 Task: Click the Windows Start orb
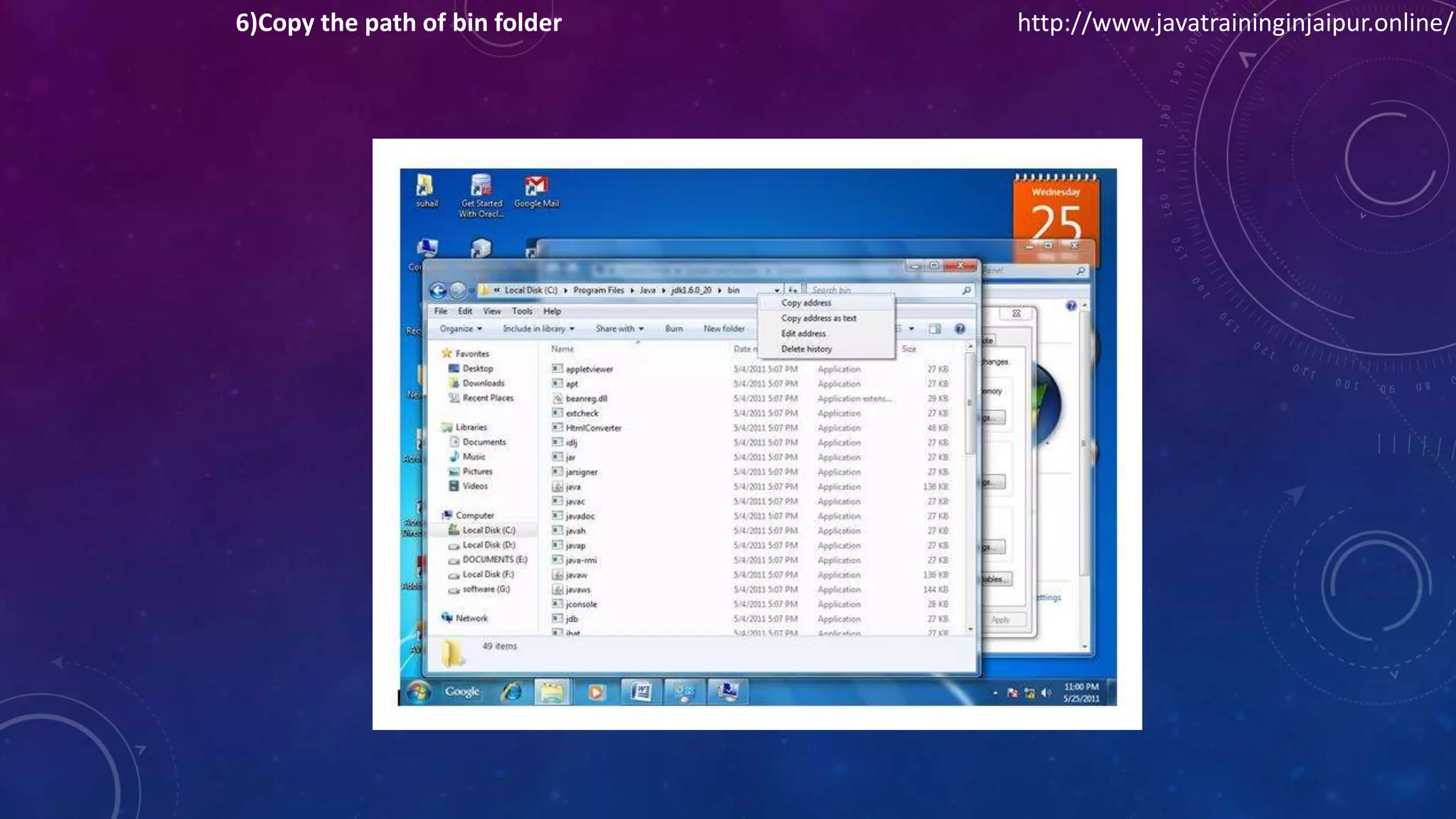click(x=418, y=691)
